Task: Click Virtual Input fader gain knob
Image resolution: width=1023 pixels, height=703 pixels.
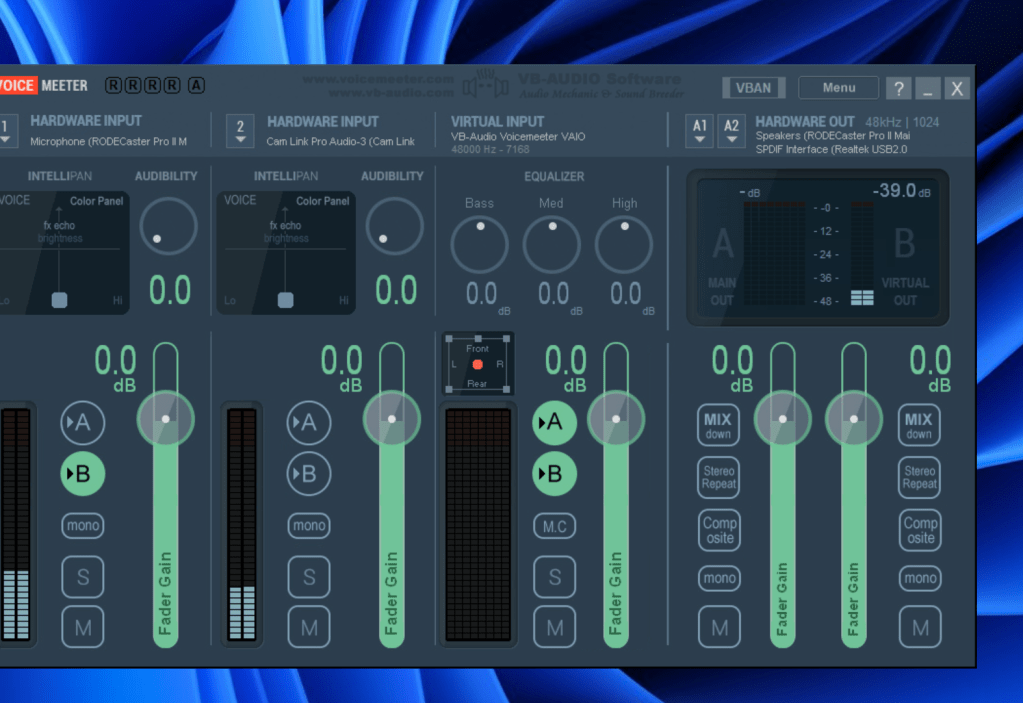Action: (x=616, y=419)
